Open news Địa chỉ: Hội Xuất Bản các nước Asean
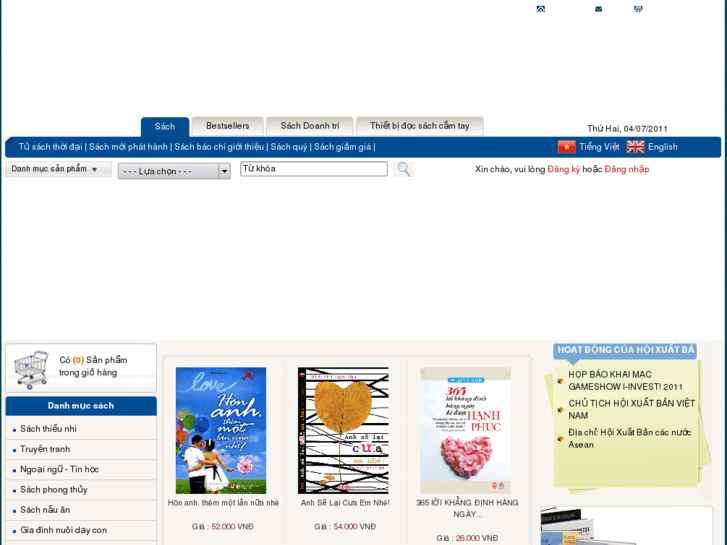The image size is (727, 545). point(630,438)
